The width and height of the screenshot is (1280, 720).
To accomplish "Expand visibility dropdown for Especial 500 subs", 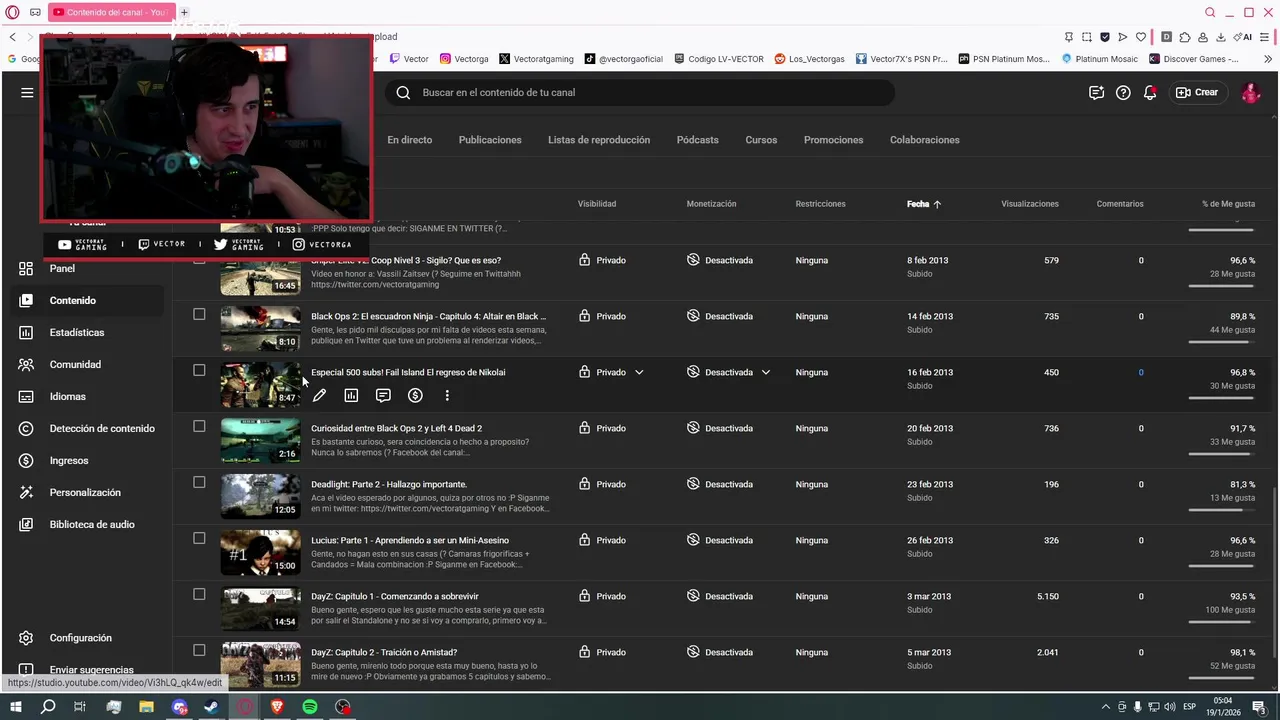I will coord(639,372).
